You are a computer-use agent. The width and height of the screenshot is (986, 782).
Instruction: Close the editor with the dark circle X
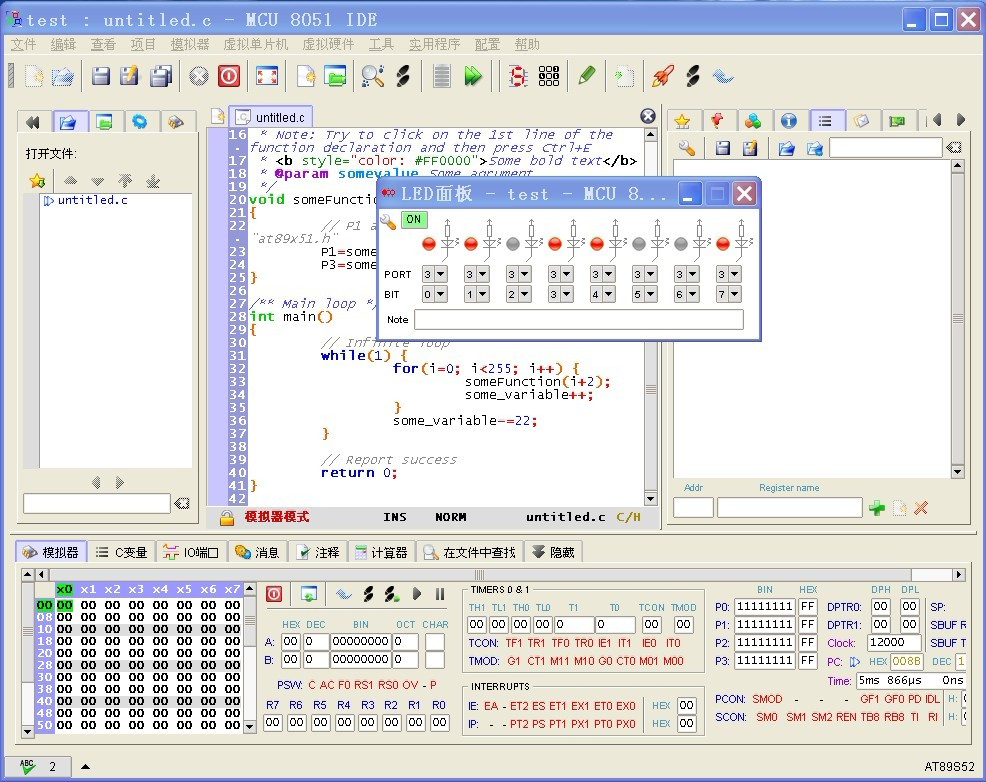pyautogui.click(x=648, y=116)
